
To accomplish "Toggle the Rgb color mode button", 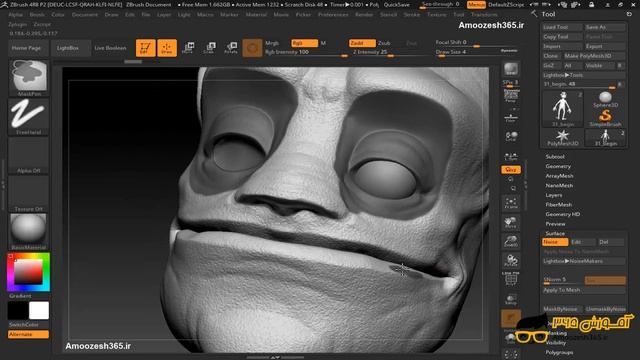I will pos(304,43).
